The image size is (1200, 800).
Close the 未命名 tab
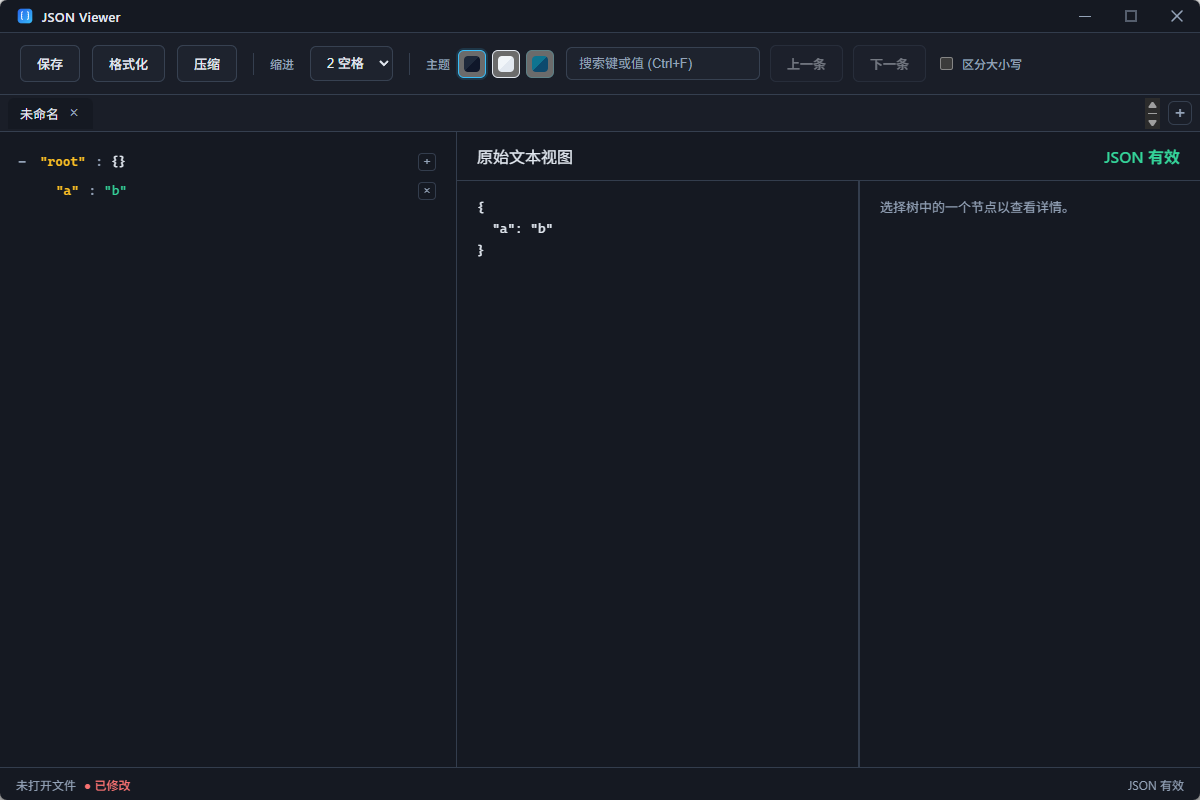73,113
